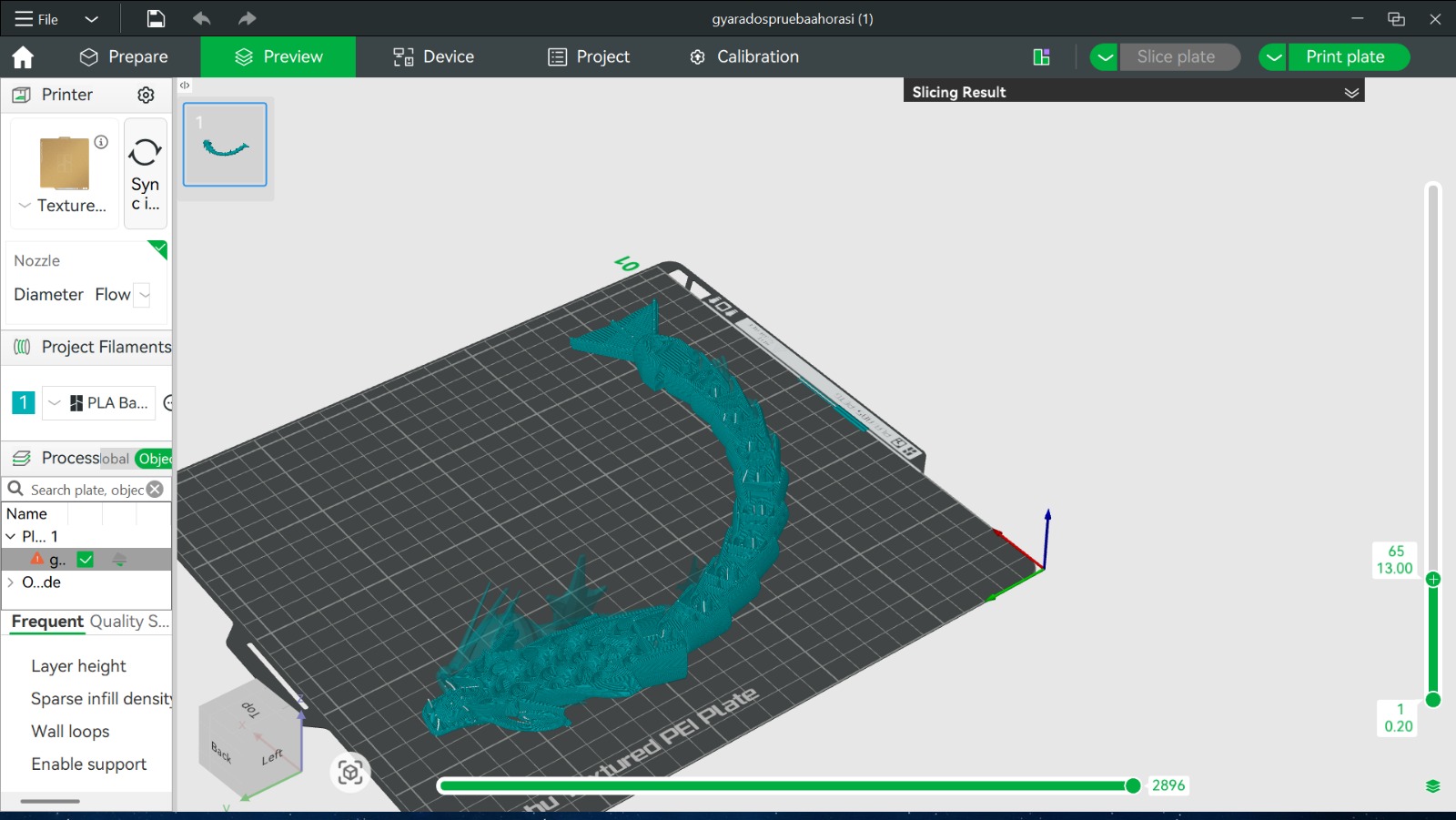Collapse the Pl... 1 tree node
Screen dimensions: 1456x820
click(x=11, y=537)
